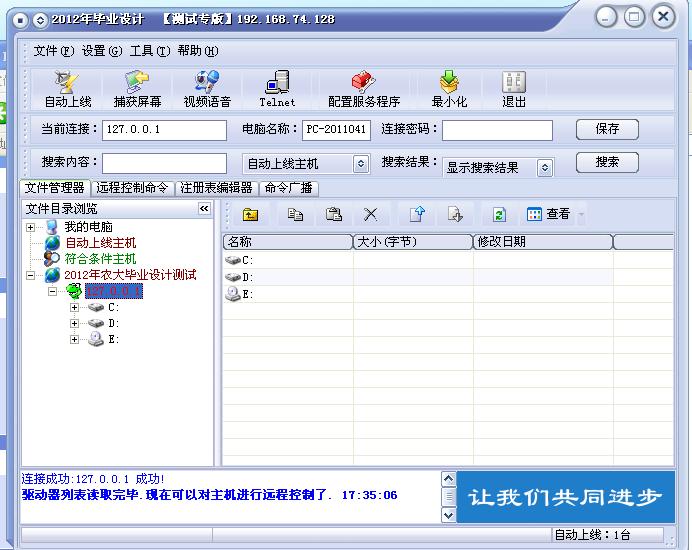This screenshot has height=550, width=692.
Task: Expand the E: drive node
Action: coord(74,339)
